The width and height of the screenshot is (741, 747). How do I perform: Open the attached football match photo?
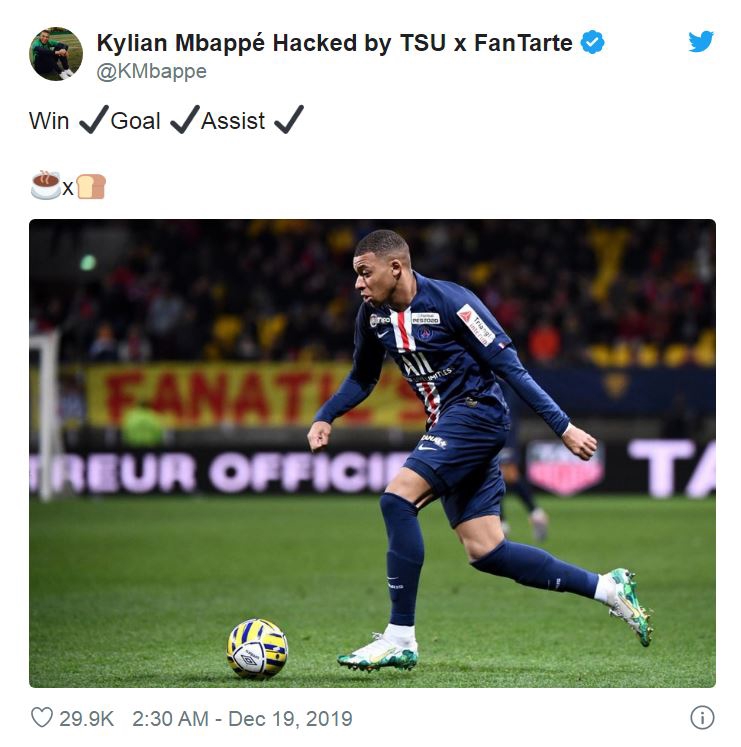pos(372,453)
